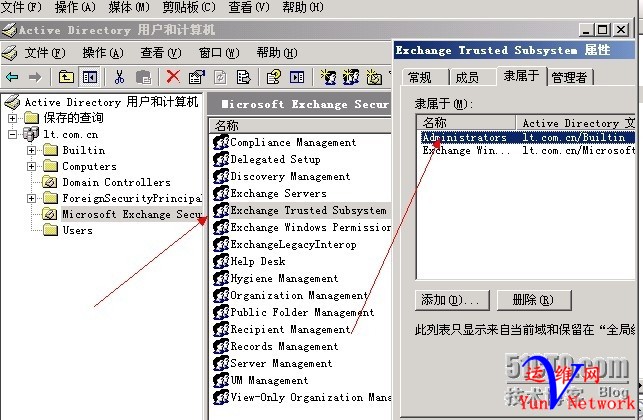Click the Active Directory folder column header
This screenshot has height=420, width=643.
pyautogui.click(x=576, y=122)
